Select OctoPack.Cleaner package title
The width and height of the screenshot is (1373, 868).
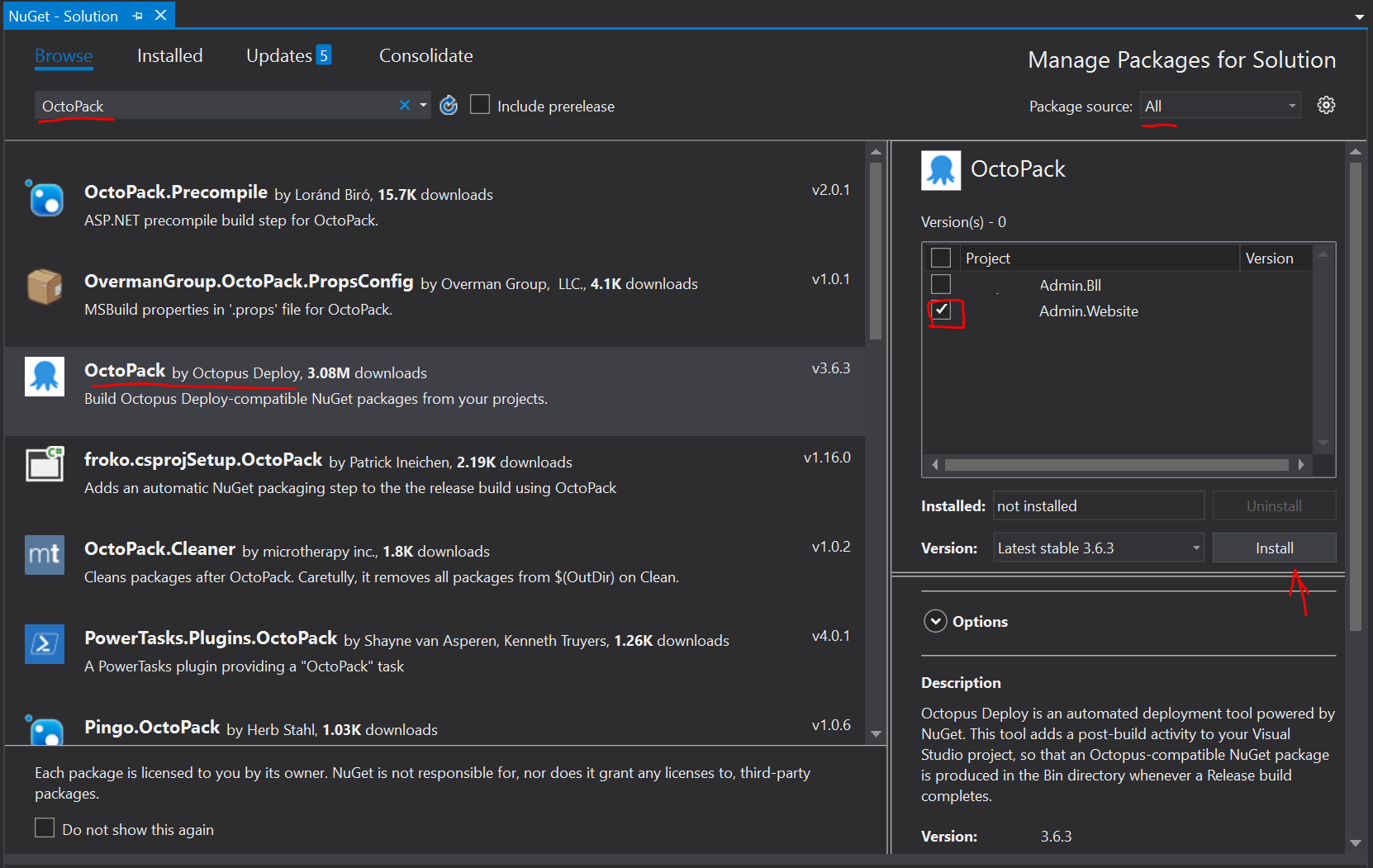[160, 549]
